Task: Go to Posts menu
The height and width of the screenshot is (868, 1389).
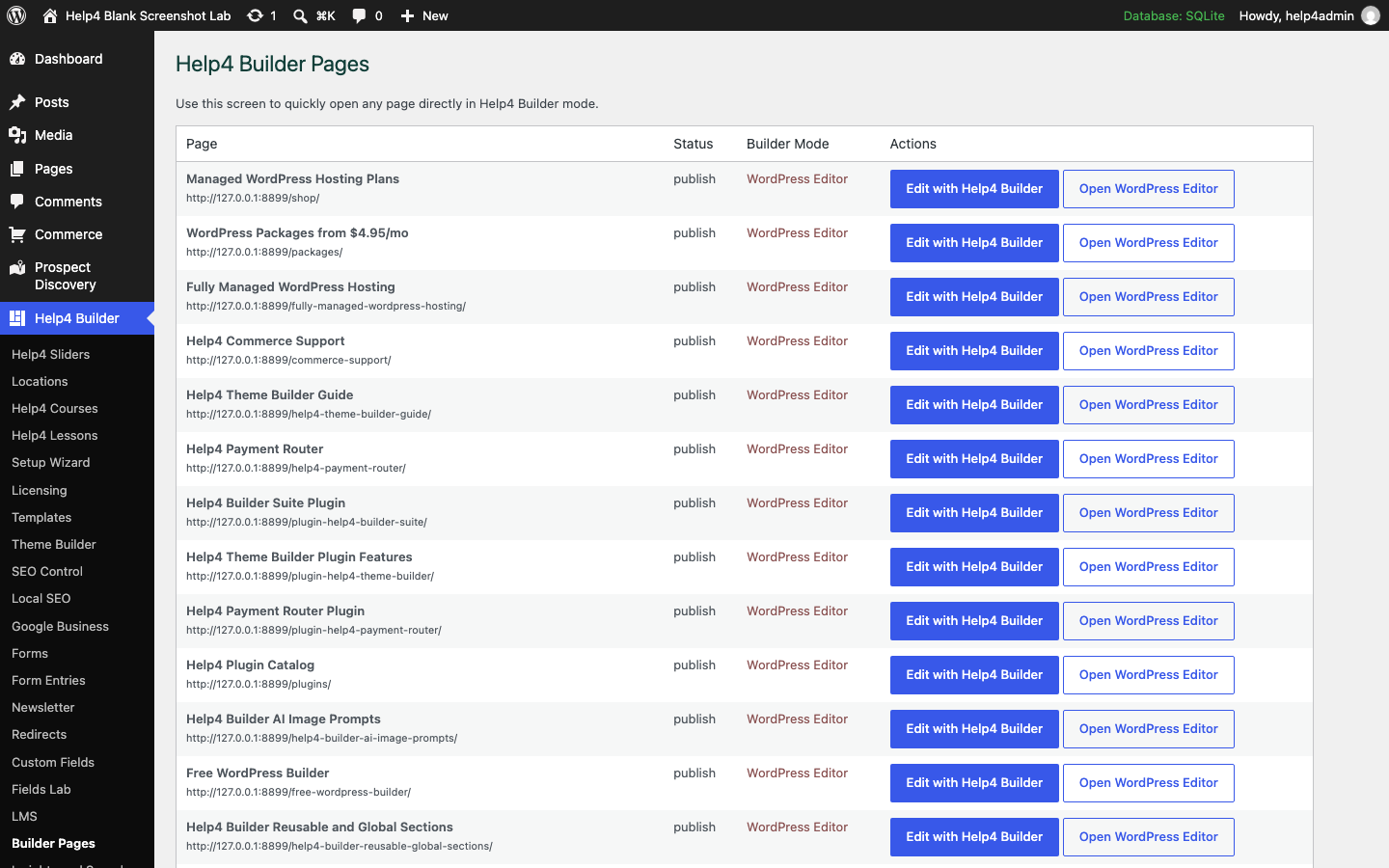Action: pyautogui.click(x=77, y=102)
